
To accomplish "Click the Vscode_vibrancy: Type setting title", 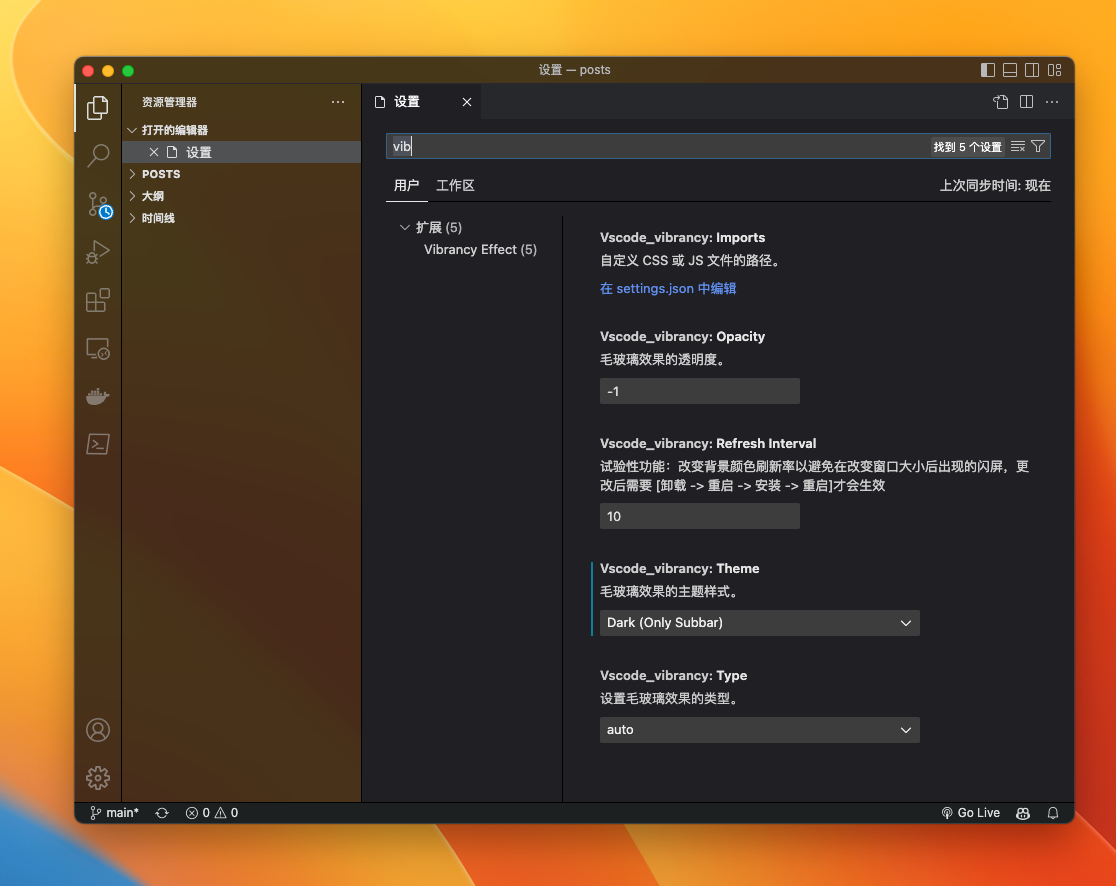I will (673, 675).
